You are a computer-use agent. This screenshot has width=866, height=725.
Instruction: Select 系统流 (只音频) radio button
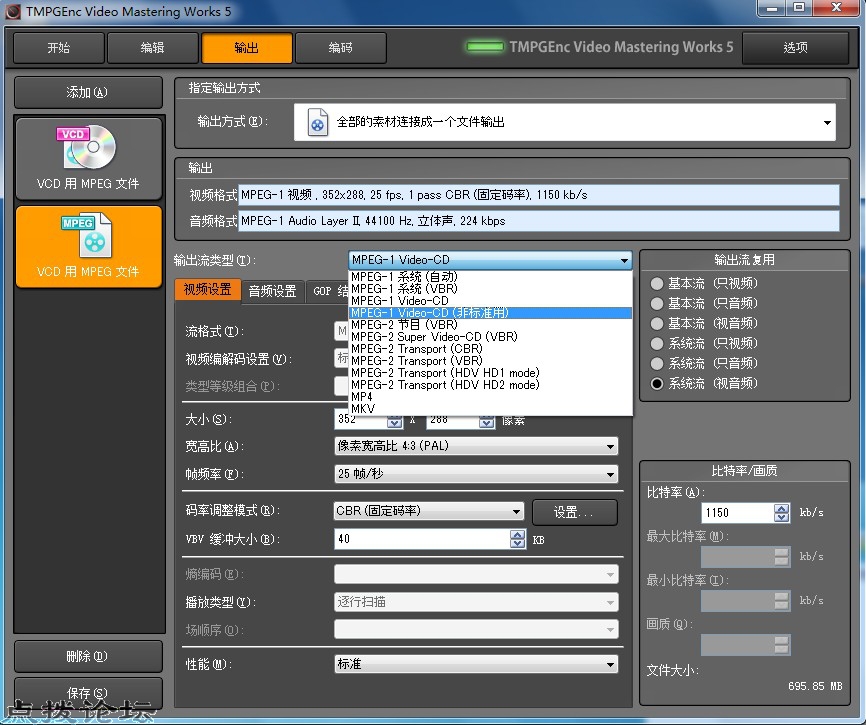(x=657, y=363)
